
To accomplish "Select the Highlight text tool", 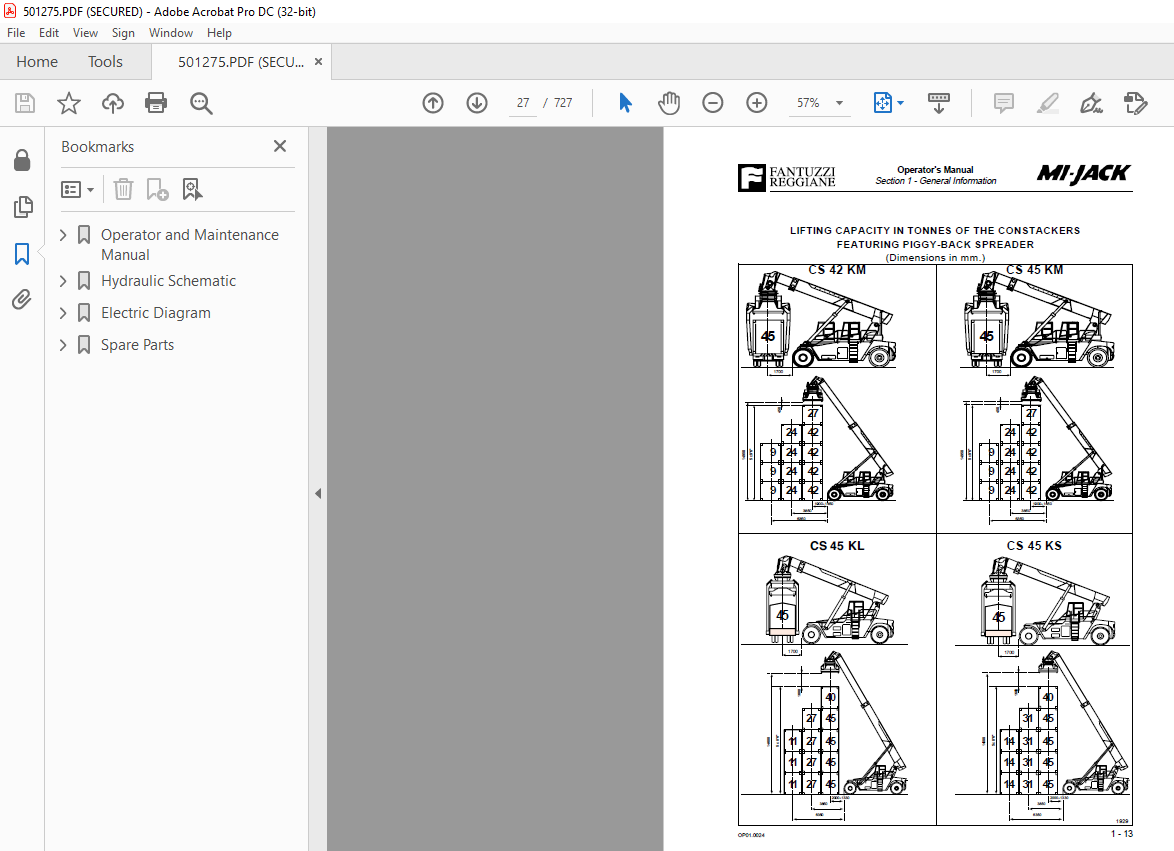I will point(1047,103).
